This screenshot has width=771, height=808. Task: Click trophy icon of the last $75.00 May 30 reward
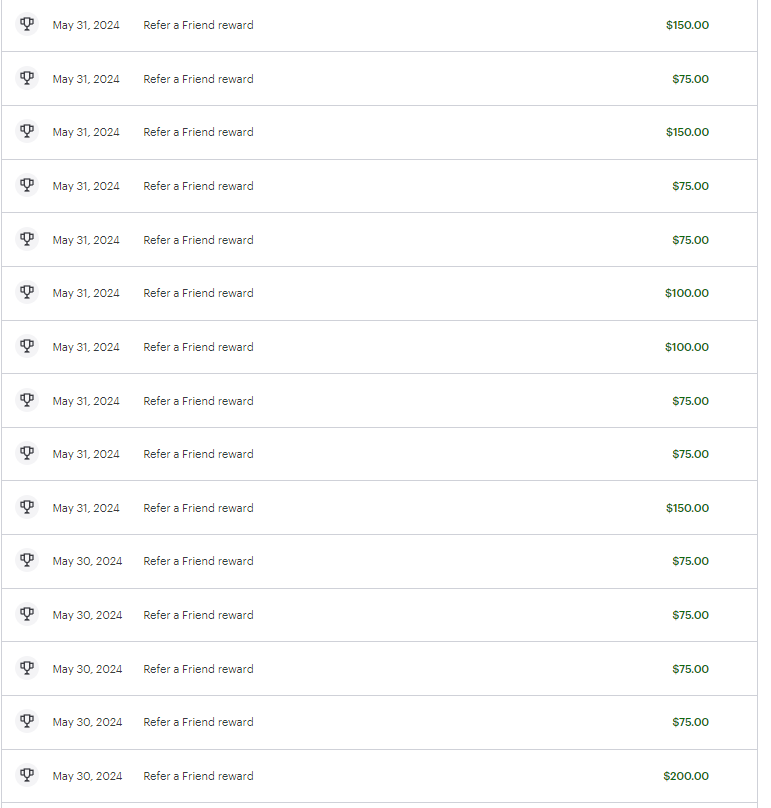click(x=27, y=721)
